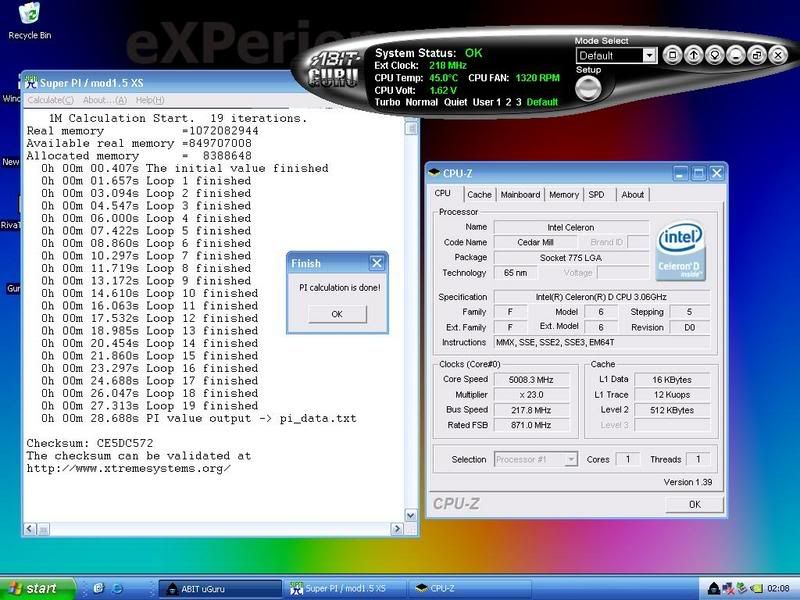Switch to ABIT uGuru taskbar button
800x600 pixels.
(x=219, y=589)
